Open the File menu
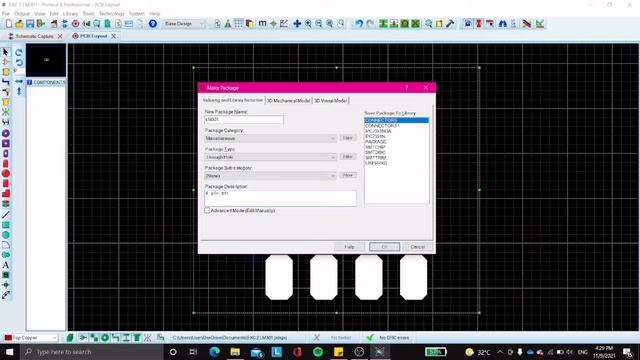This screenshot has height=360, width=640. (6, 13)
